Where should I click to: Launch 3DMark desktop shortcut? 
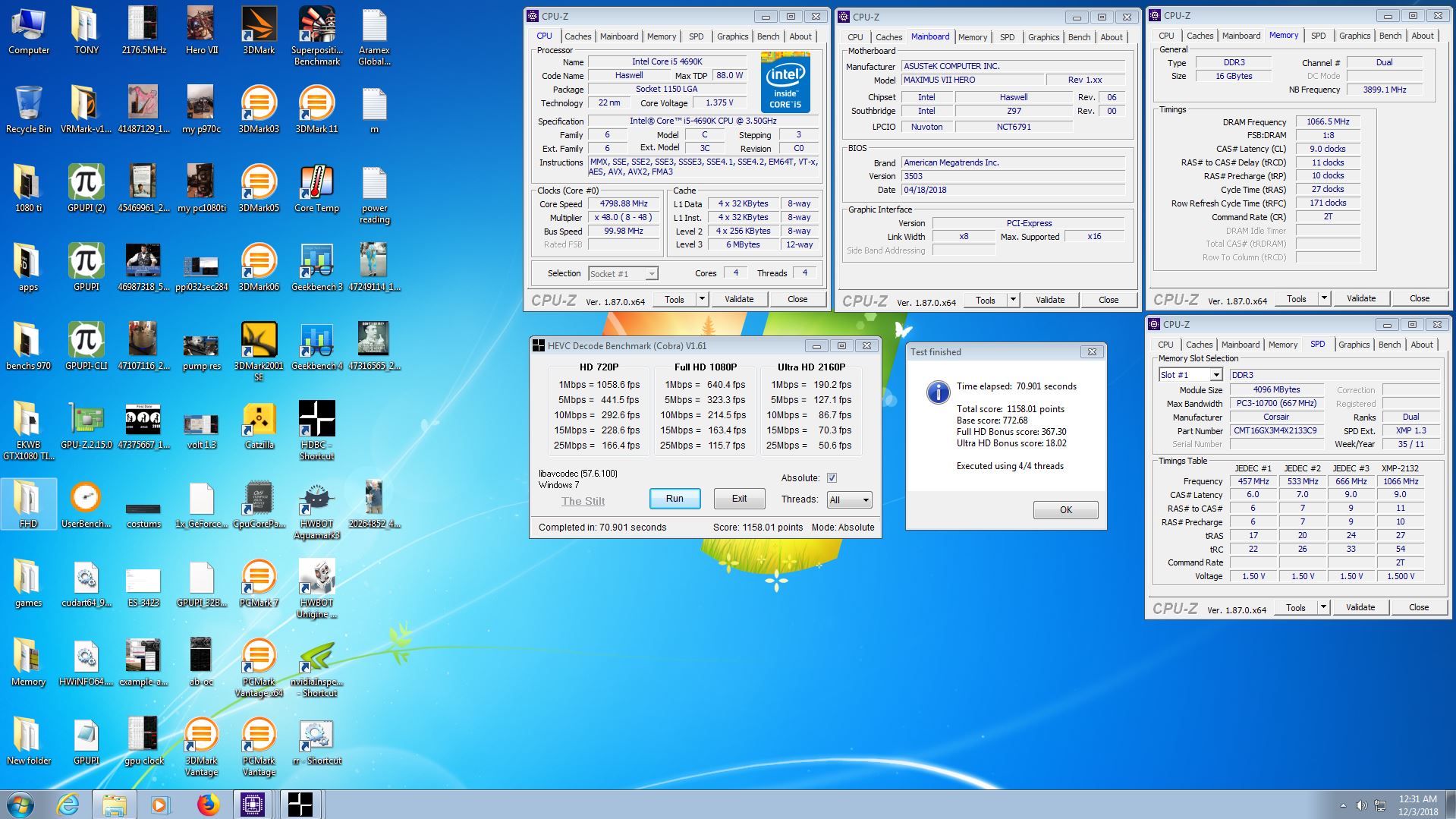[259, 32]
